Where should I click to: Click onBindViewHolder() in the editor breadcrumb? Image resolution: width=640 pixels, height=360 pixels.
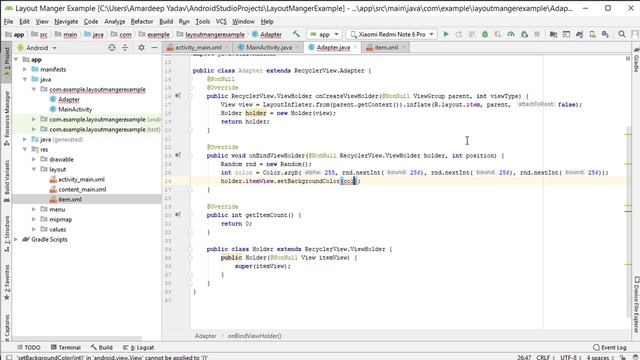255,336
